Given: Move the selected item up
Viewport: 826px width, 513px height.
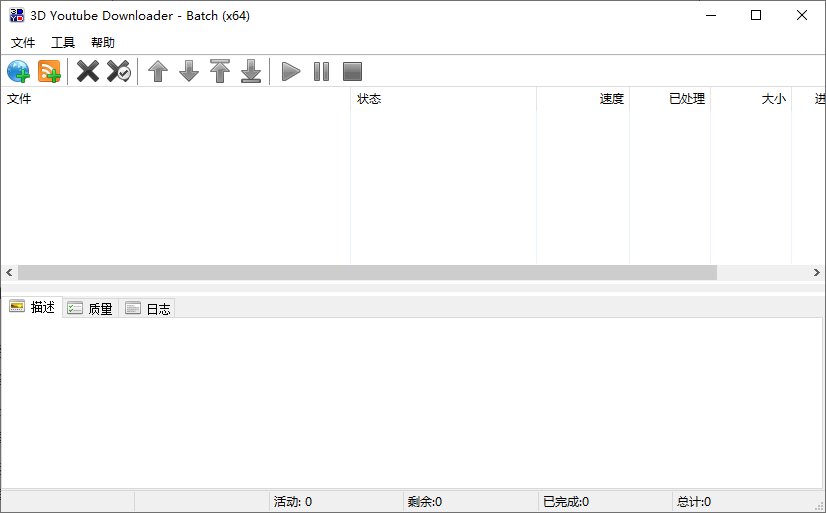Looking at the screenshot, I should click(x=158, y=71).
